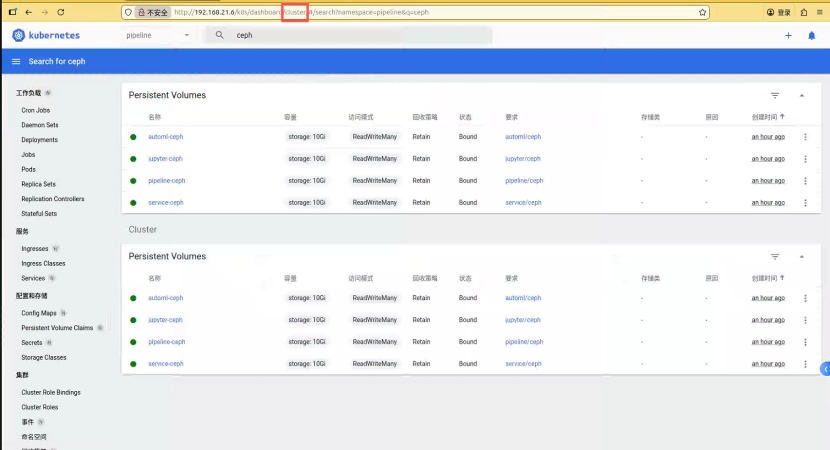Click the plus create resource icon
Image resolution: width=830 pixels, height=450 pixels.
pos(788,35)
